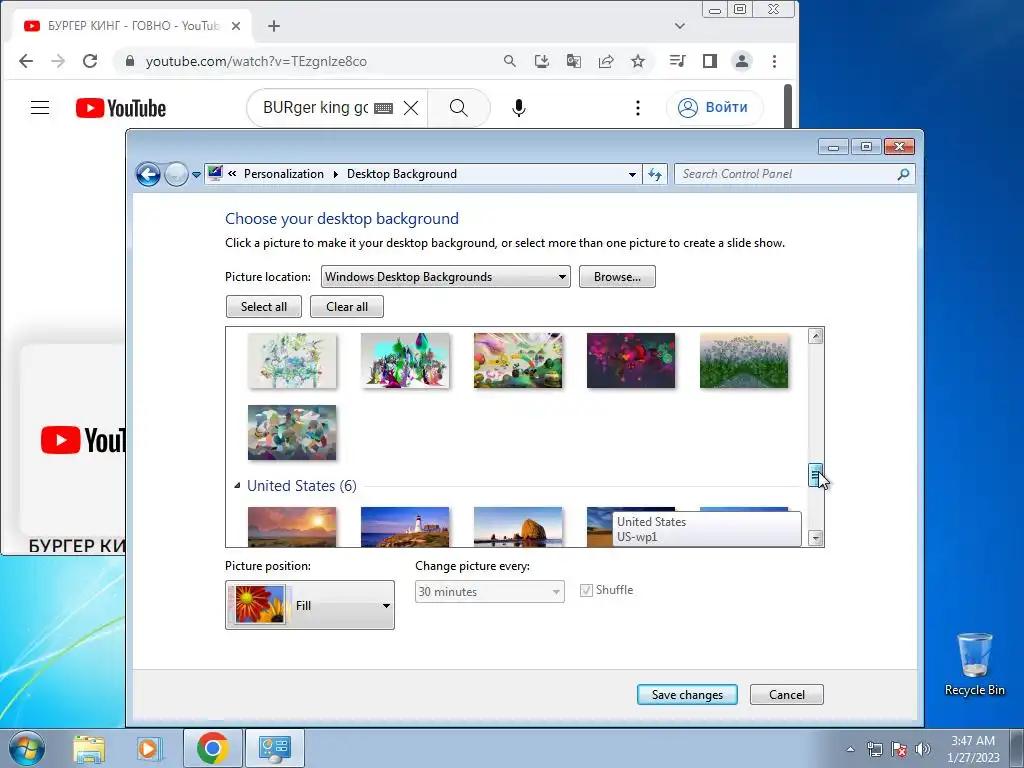Viewport: 1024px width, 768px height.
Task: Click the wallpaper list scroll up arrow
Action: (815, 336)
